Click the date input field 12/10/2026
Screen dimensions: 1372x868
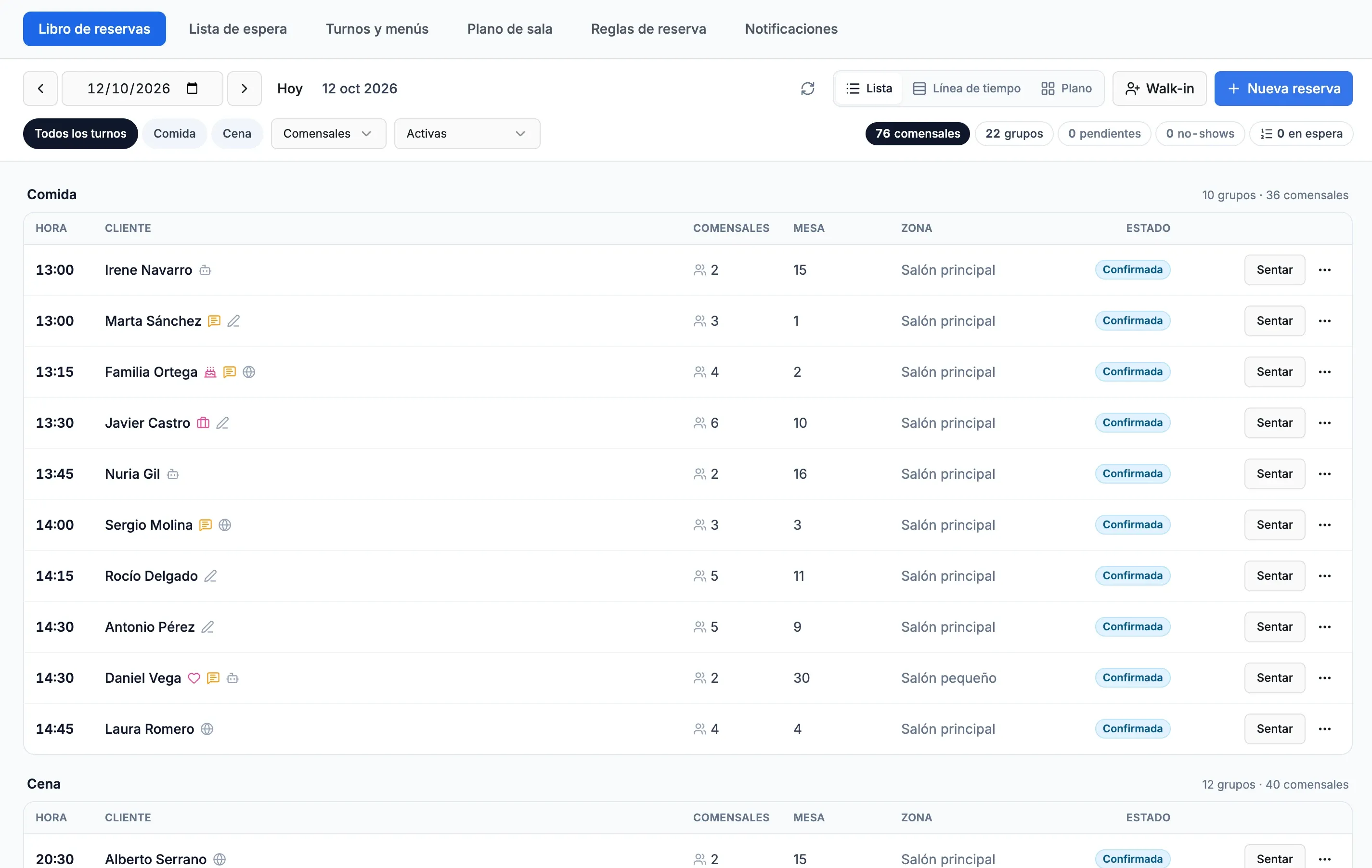(x=142, y=88)
